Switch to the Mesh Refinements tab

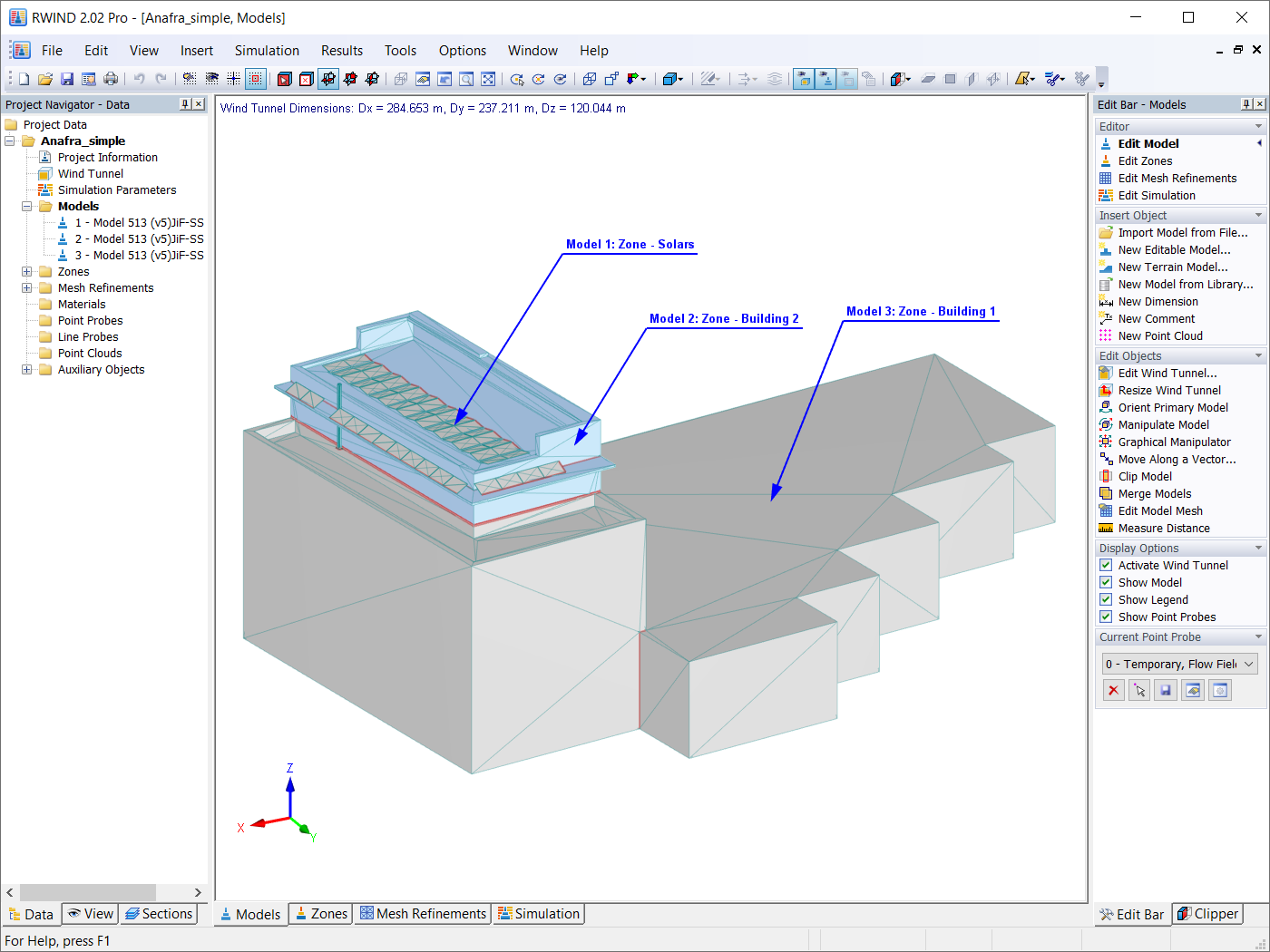(423, 913)
